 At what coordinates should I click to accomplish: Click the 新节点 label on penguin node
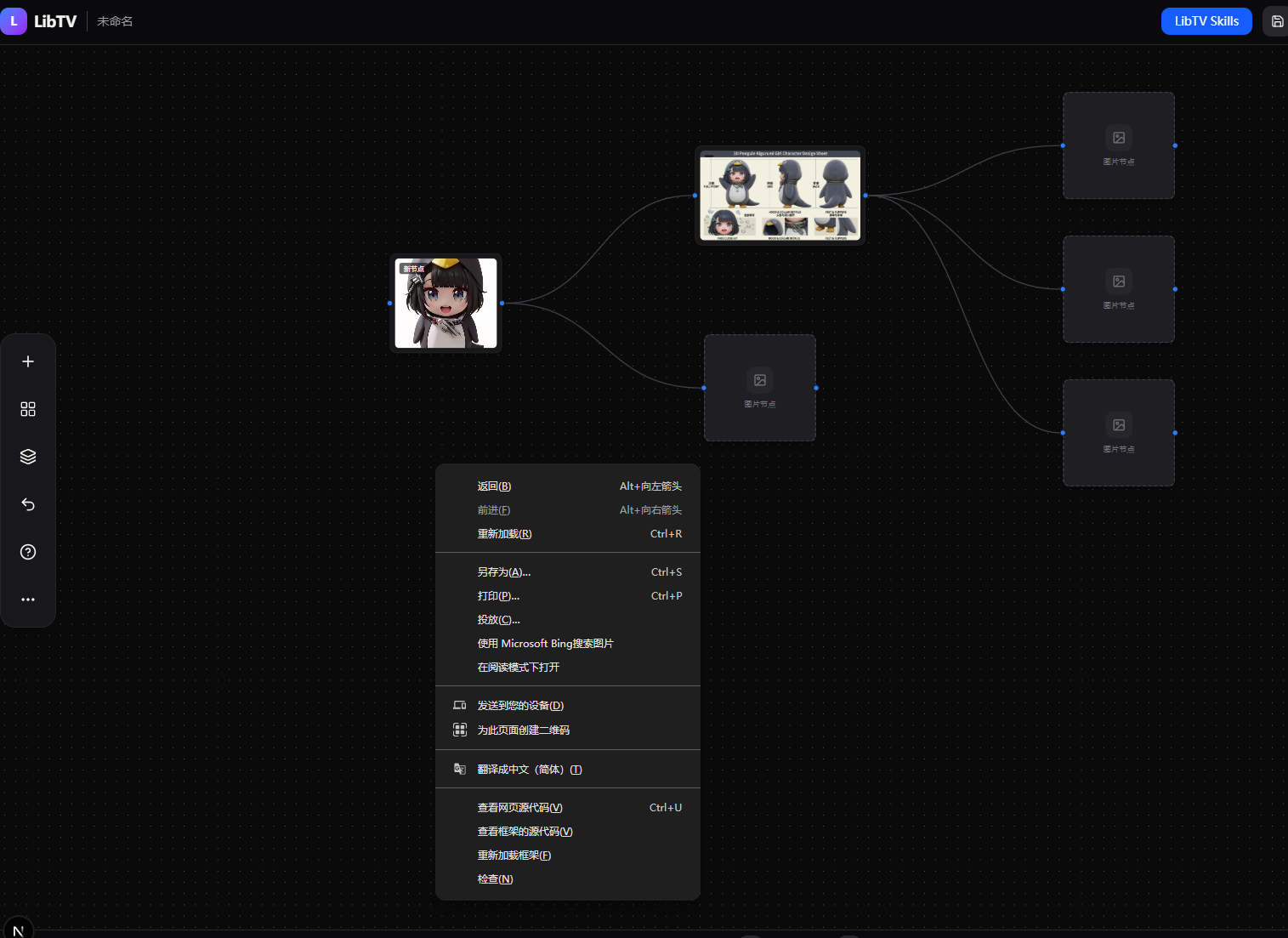(x=413, y=269)
